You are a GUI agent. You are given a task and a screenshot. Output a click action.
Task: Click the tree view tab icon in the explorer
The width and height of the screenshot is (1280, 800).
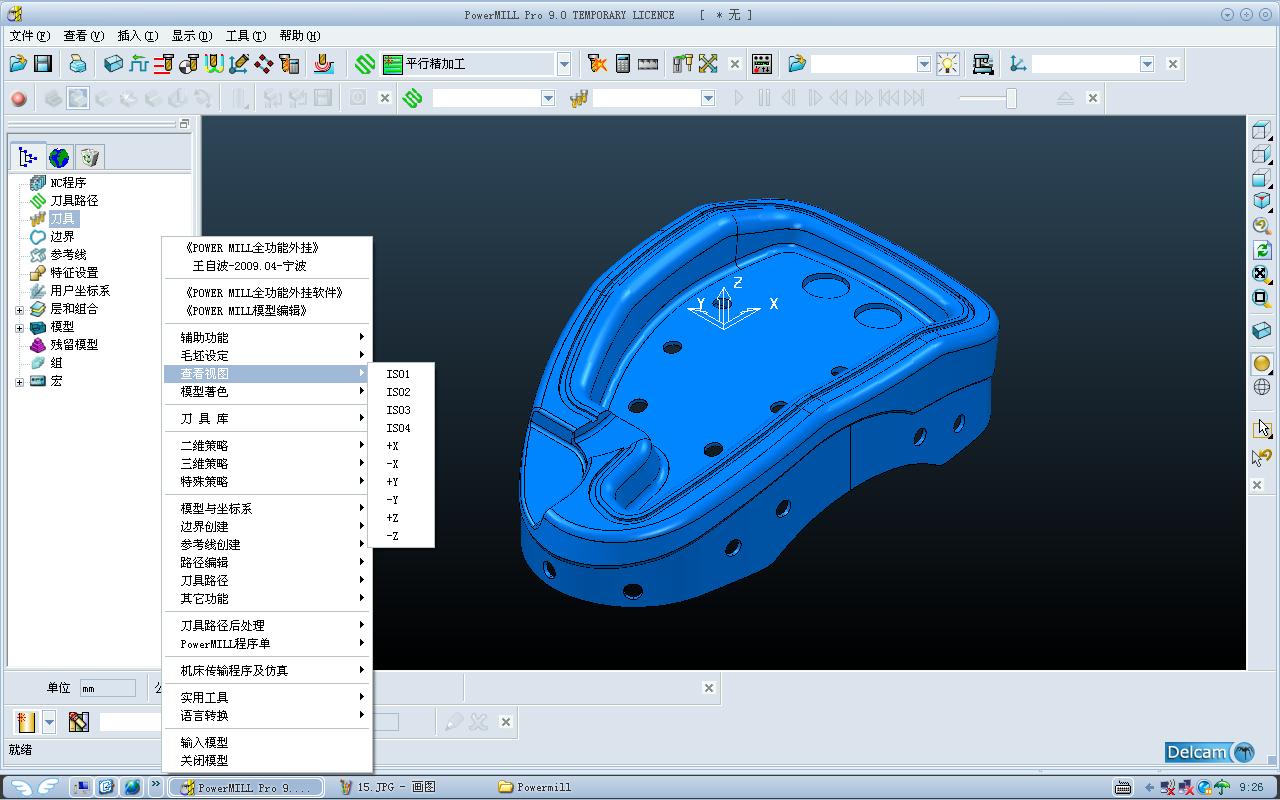point(28,157)
